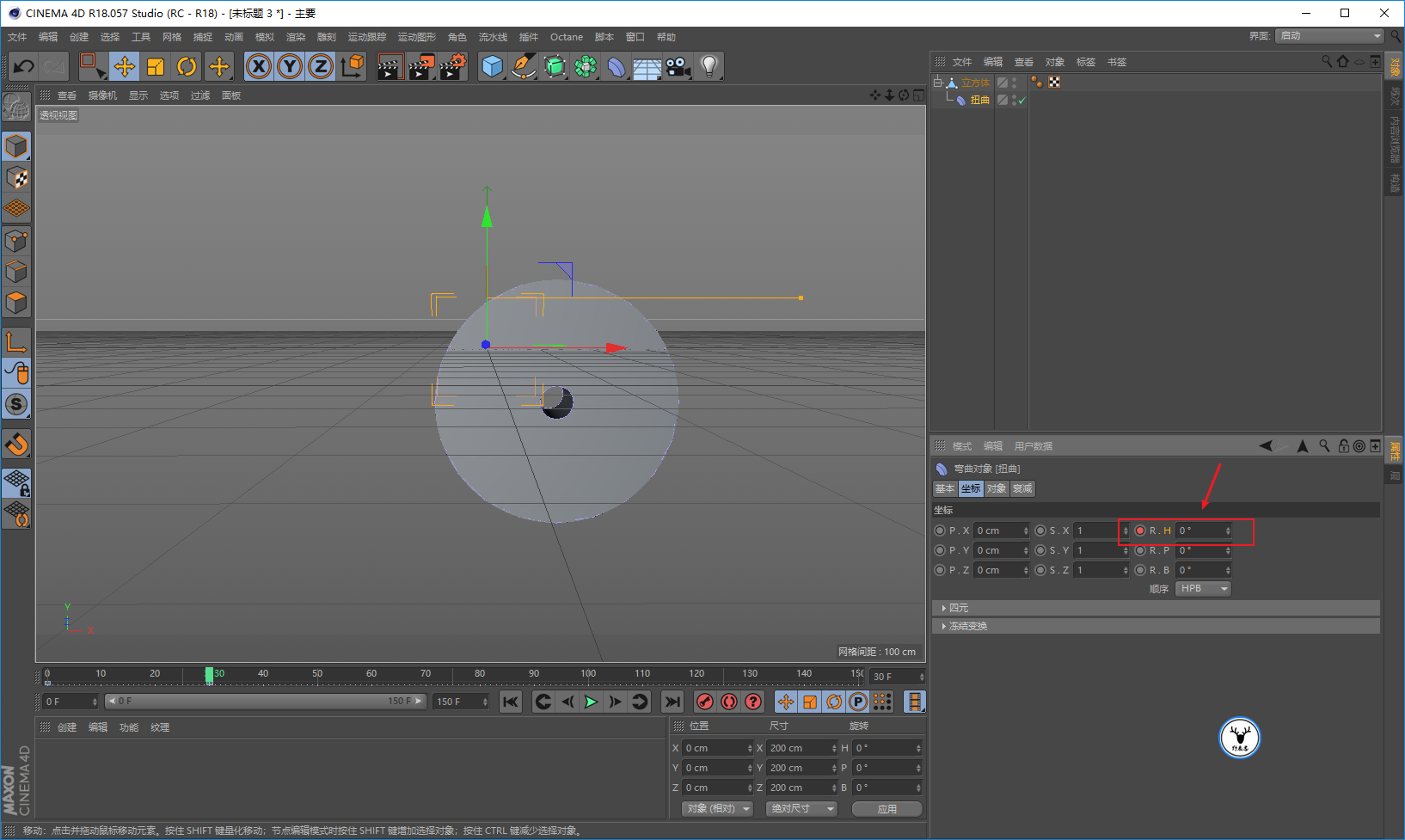Toggle X axis lock icon
This screenshot has width=1405, height=840.
tap(259, 66)
